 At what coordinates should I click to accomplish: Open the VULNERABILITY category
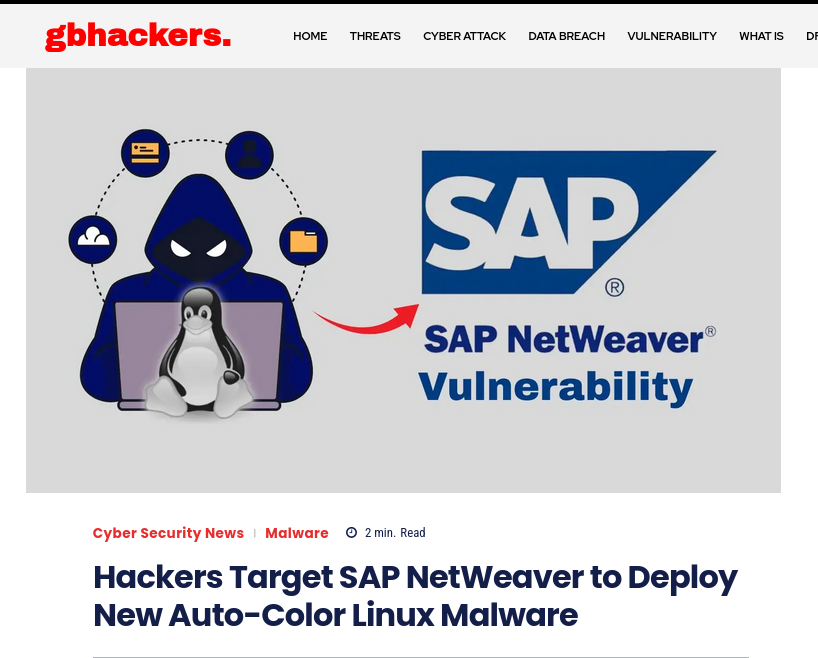(672, 36)
